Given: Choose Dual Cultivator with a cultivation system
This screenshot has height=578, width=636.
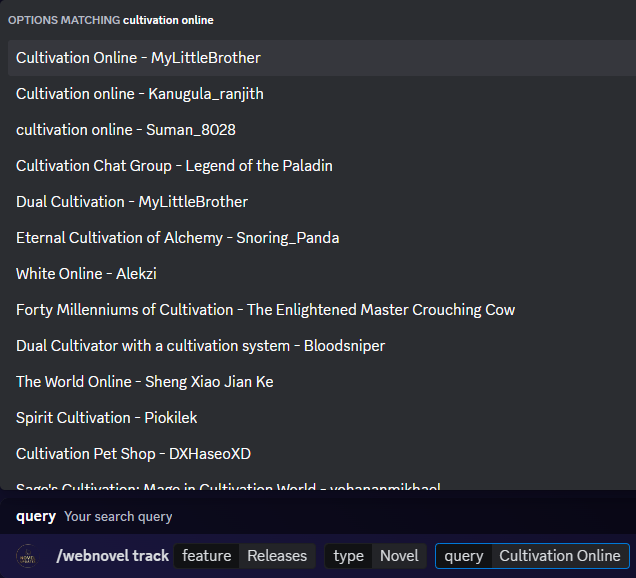Looking at the screenshot, I should click(200, 346).
